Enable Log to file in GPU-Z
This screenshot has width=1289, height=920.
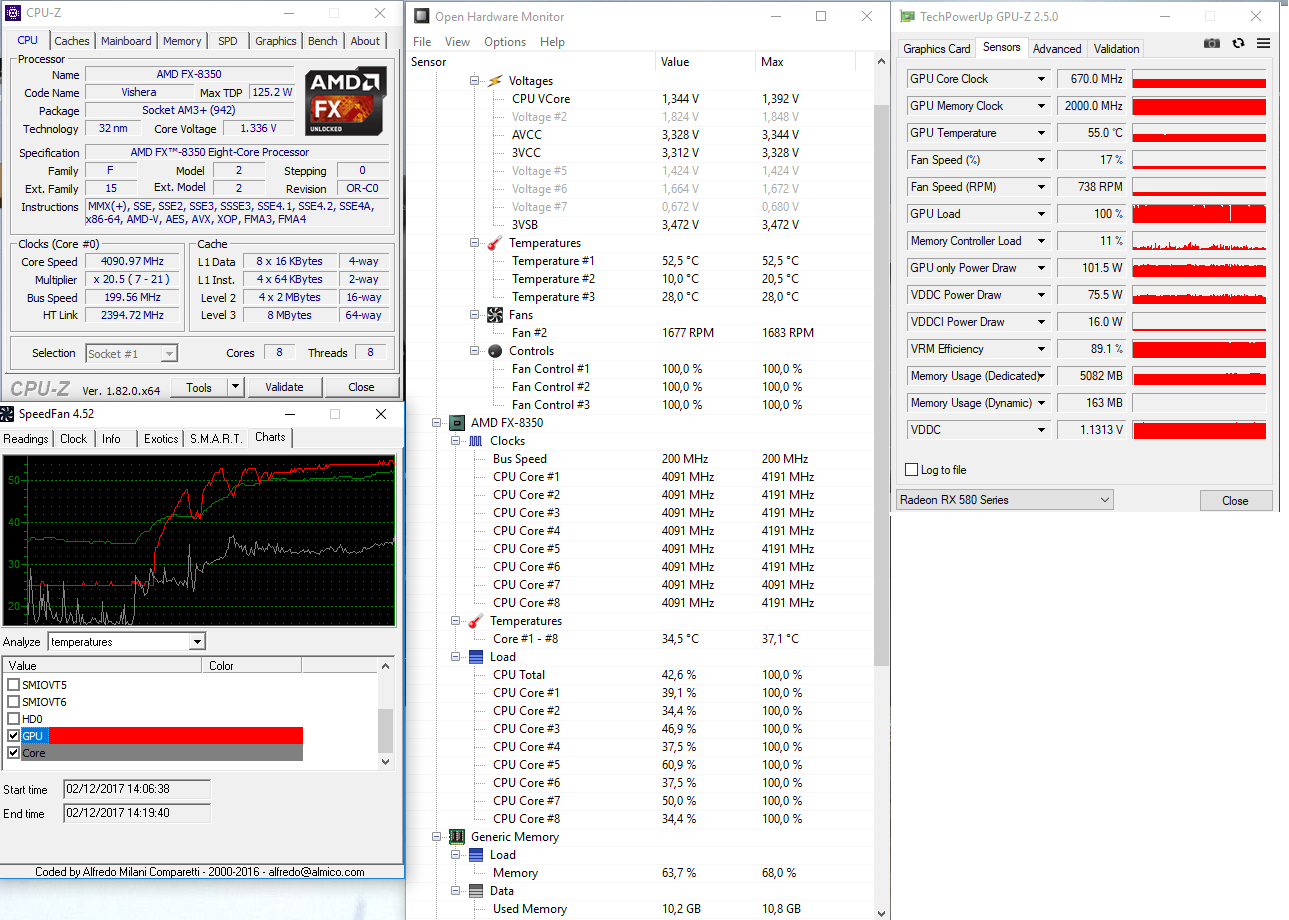coord(911,470)
